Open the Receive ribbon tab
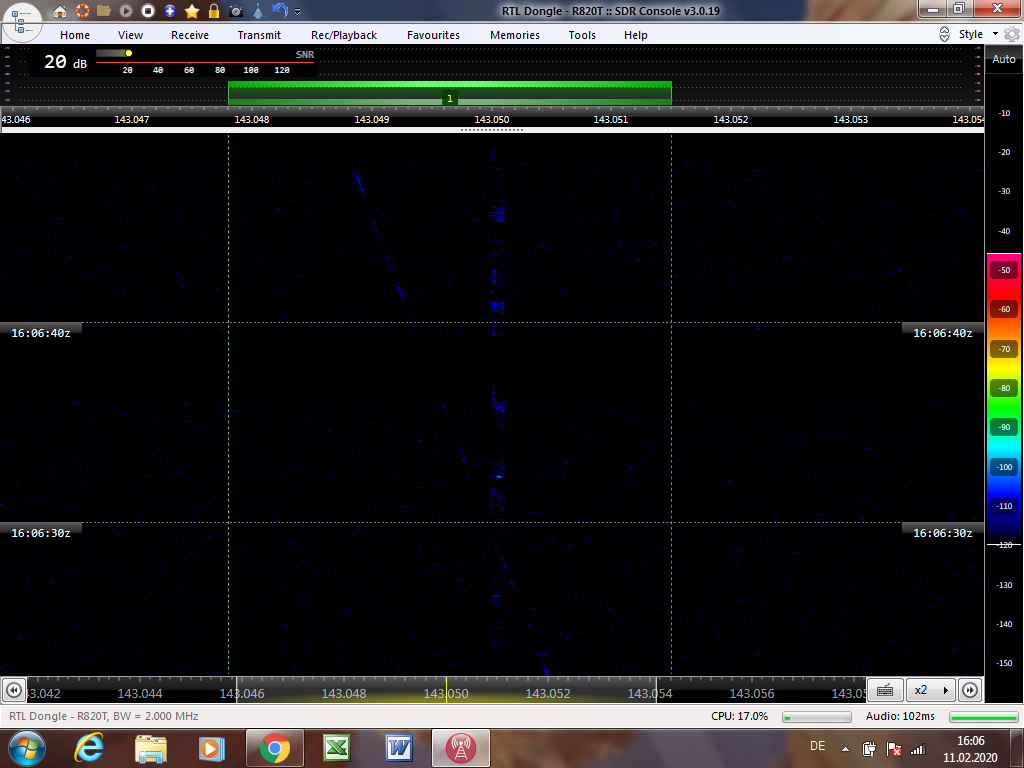This screenshot has height=768, width=1024. pos(190,35)
